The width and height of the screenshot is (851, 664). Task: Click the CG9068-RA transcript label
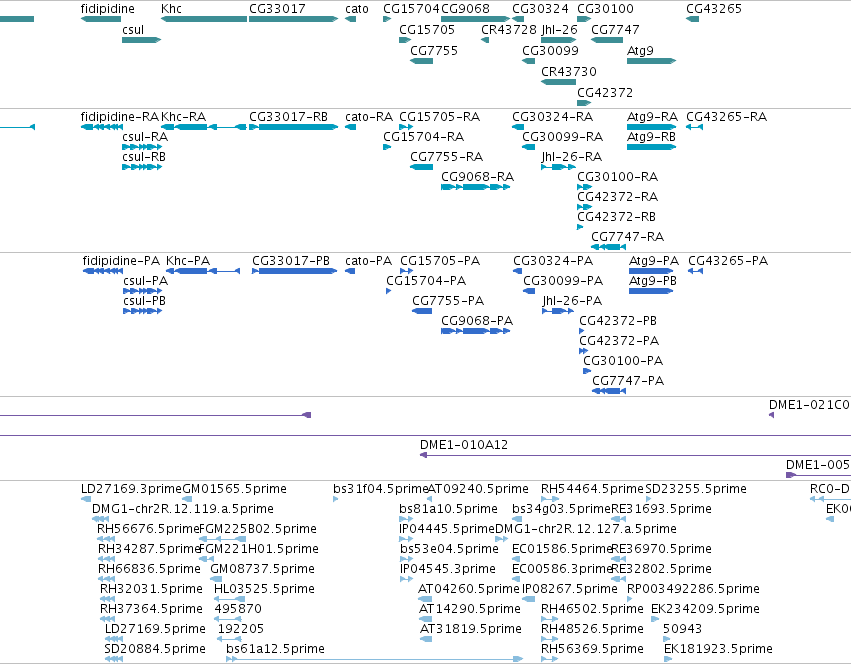[x=478, y=177]
